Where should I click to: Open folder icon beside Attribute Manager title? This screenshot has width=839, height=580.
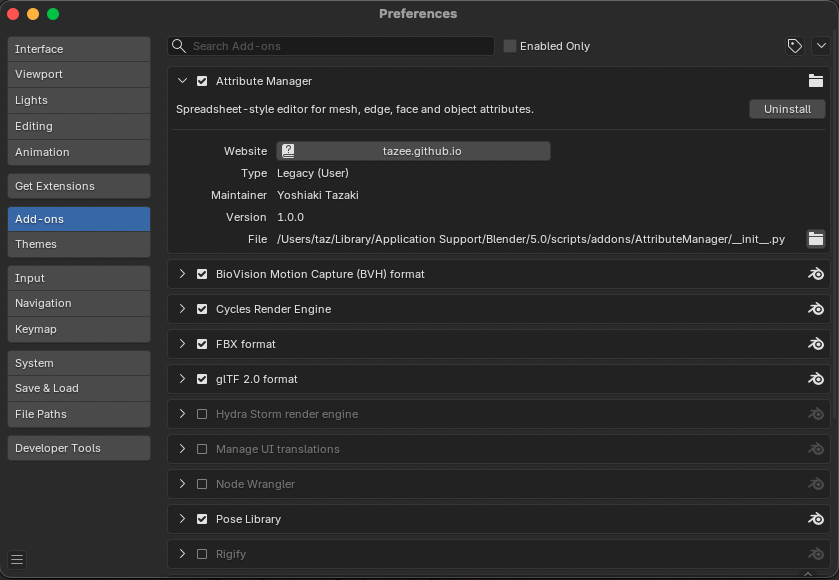(816, 81)
